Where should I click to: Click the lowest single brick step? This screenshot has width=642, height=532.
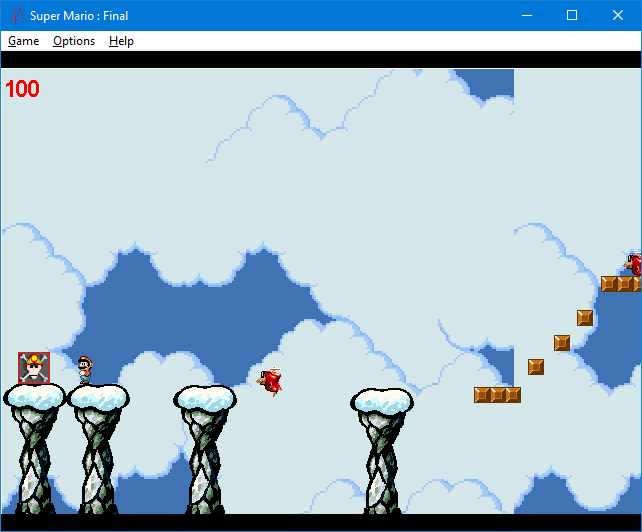536,367
